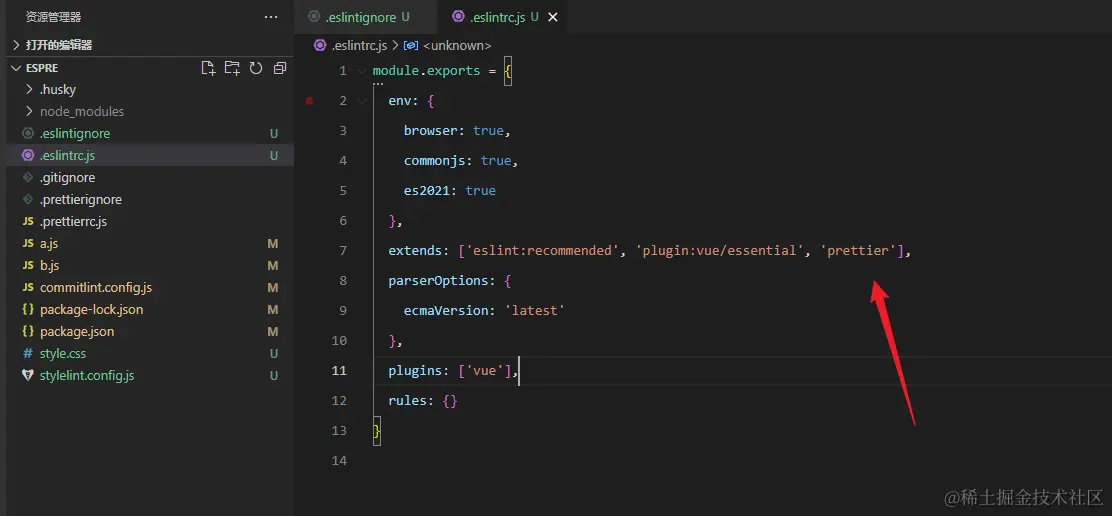Click 'eslint:recommended' string on line 7
The width and height of the screenshot is (1112, 516).
click(543, 250)
